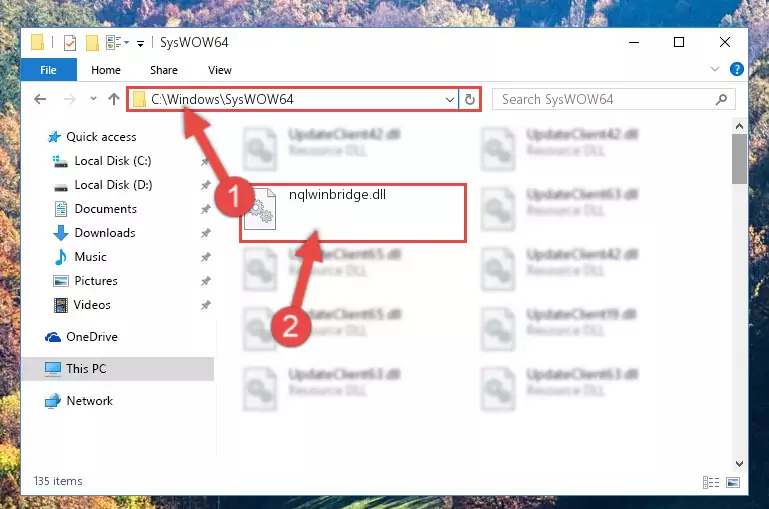Open the Customize Quick Access Toolbar dropdown
769x509 pixels.
tap(140, 44)
